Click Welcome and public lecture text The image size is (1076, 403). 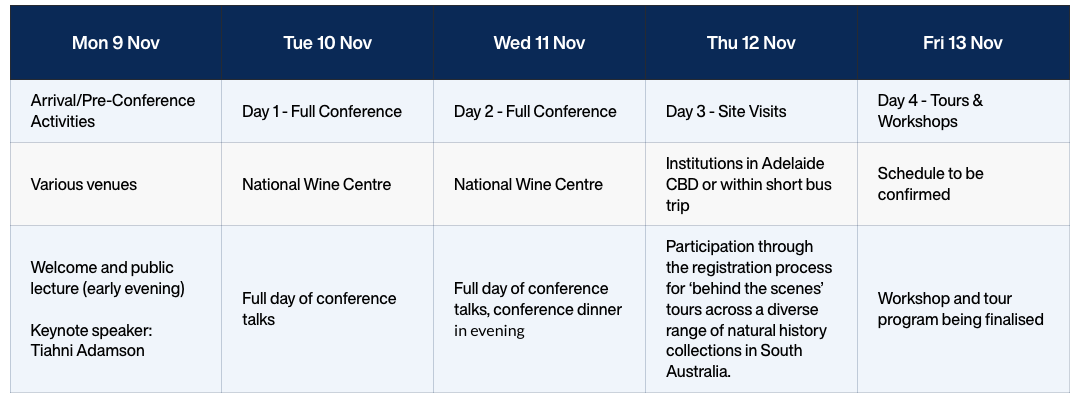click(108, 278)
